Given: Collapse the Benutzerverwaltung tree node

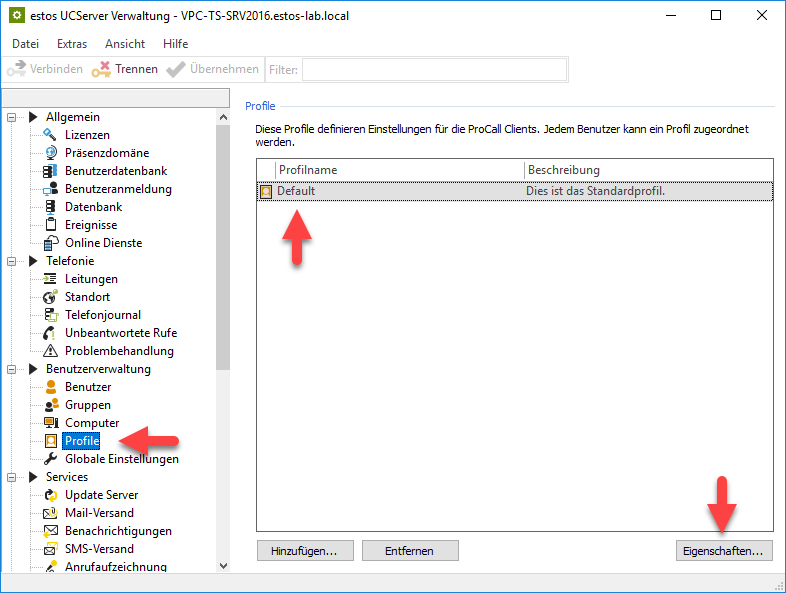Looking at the screenshot, I should [x=13, y=369].
